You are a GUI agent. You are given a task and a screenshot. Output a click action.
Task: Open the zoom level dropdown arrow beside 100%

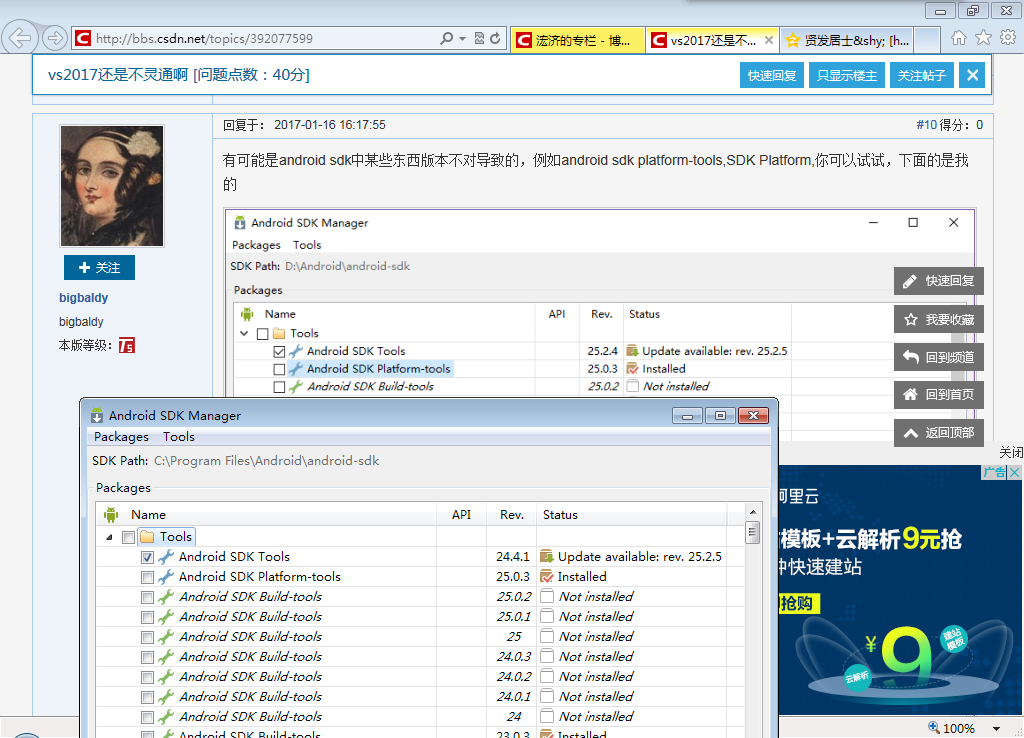[x=997, y=728]
